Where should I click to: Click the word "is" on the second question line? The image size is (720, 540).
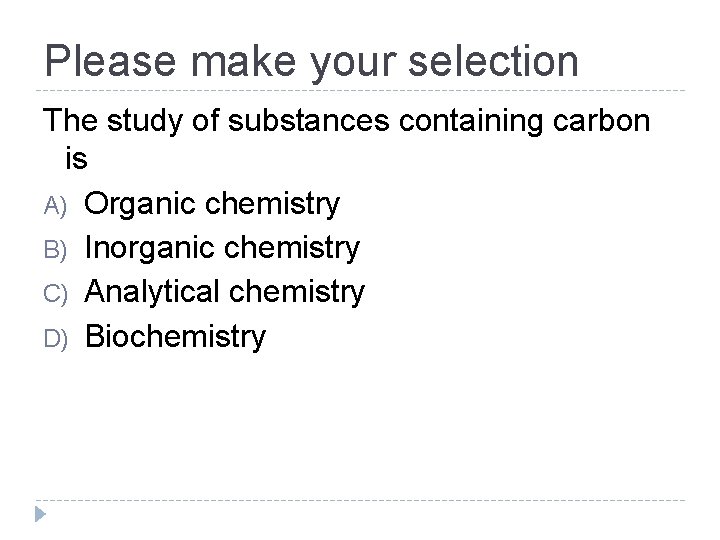point(76,160)
